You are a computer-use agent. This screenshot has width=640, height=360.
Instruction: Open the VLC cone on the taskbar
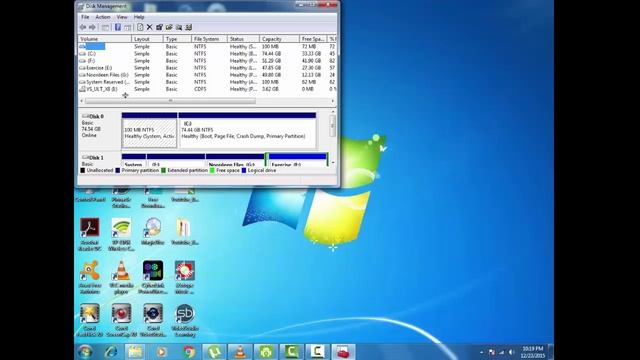[240, 351]
